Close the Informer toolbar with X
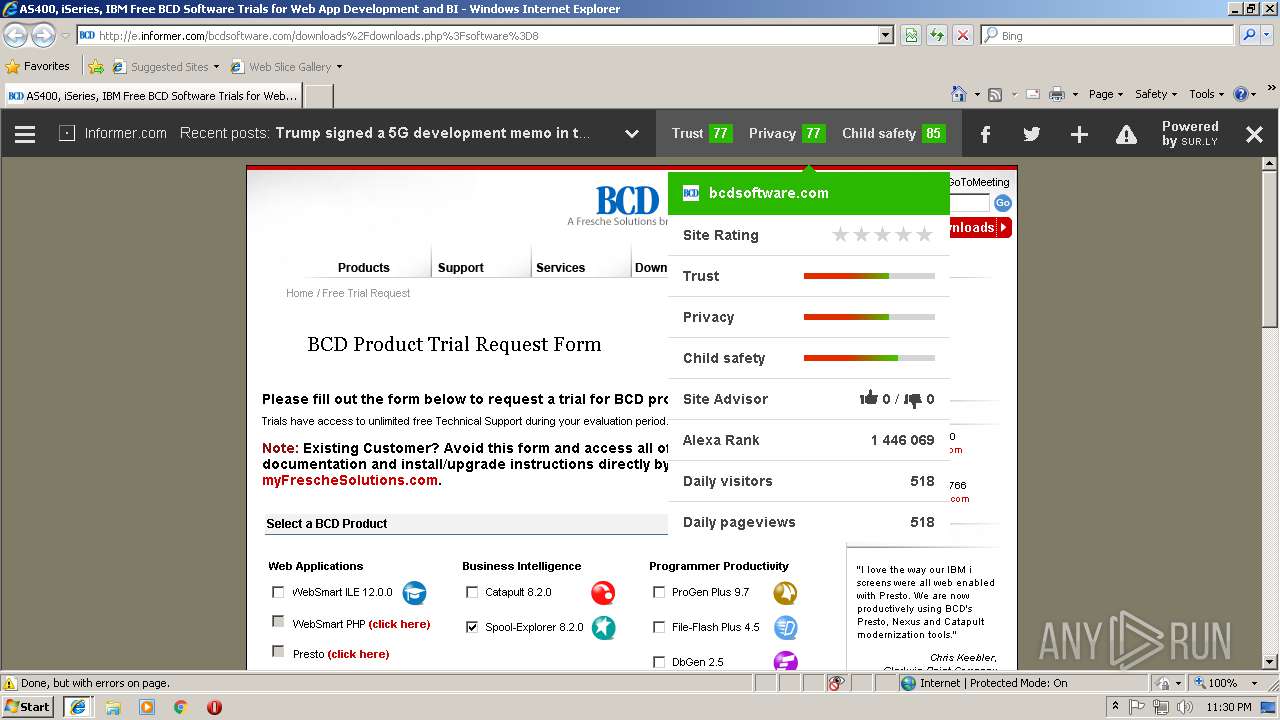This screenshot has height=720, width=1280. point(1254,134)
